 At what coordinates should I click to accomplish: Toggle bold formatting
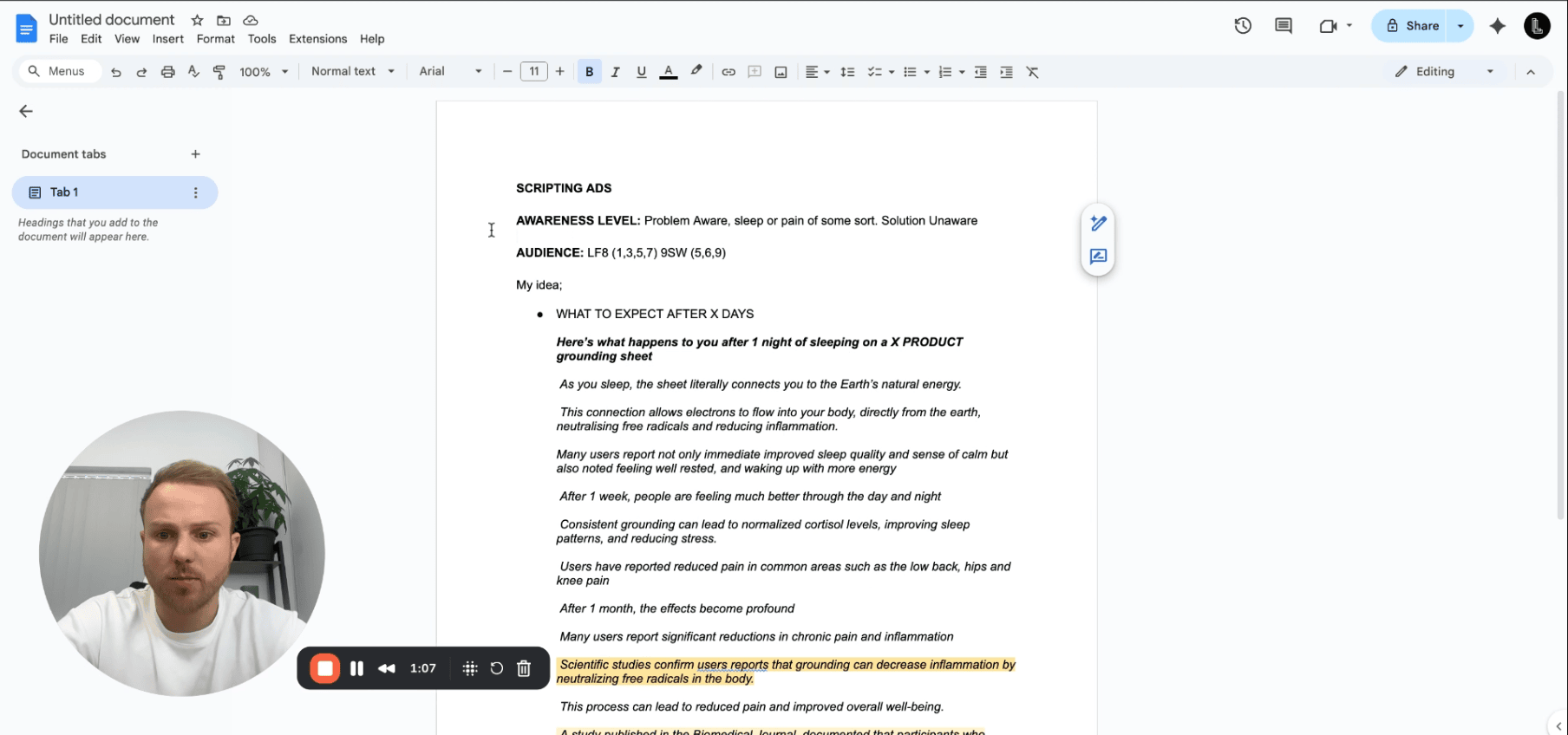[590, 72]
